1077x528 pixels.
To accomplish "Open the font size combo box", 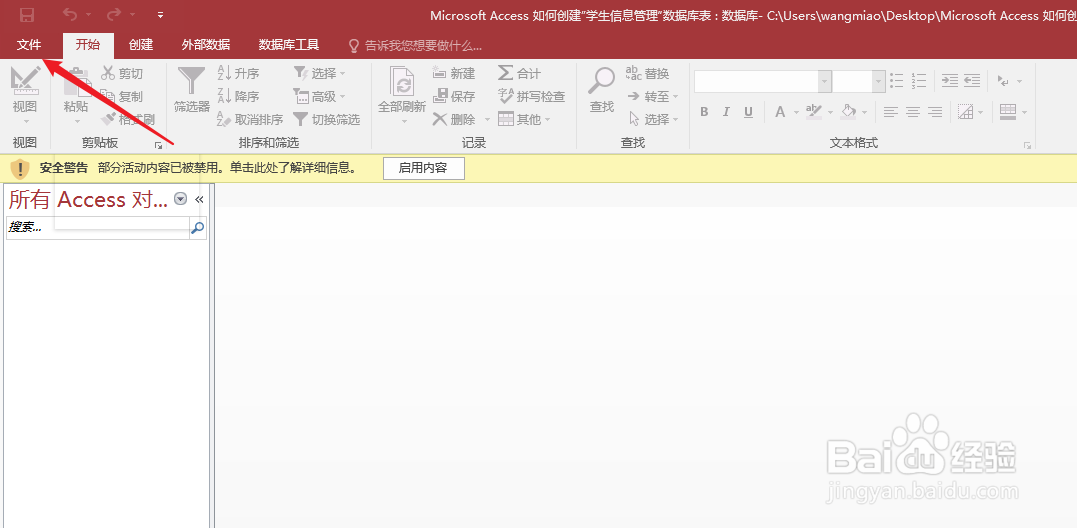I will (x=859, y=81).
